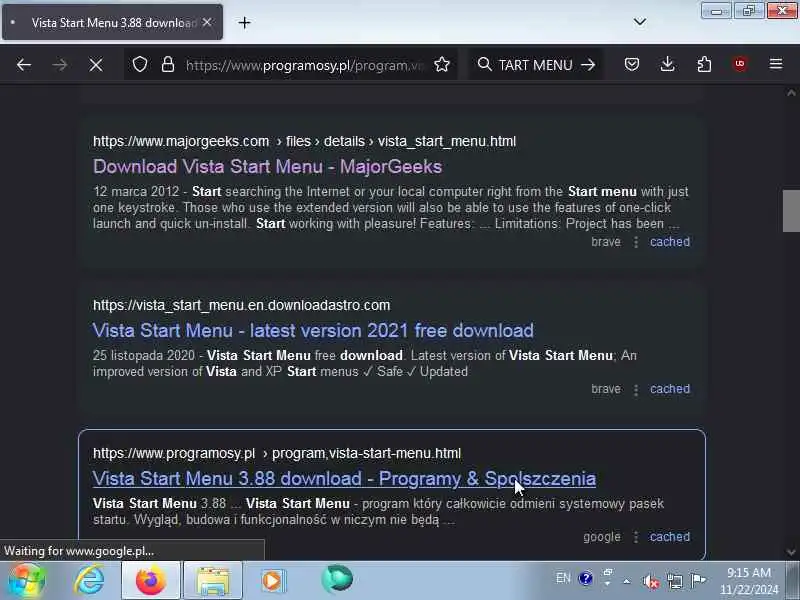The width and height of the screenshot is (800, 600).
Task: Close the Vista Start Menu 3.88 tab
Action: [x=207, y=22]
